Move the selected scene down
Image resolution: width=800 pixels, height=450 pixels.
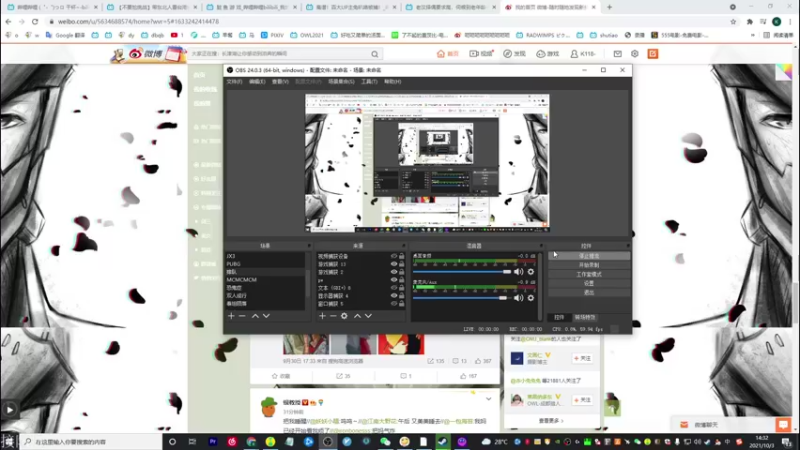(266, 316)
